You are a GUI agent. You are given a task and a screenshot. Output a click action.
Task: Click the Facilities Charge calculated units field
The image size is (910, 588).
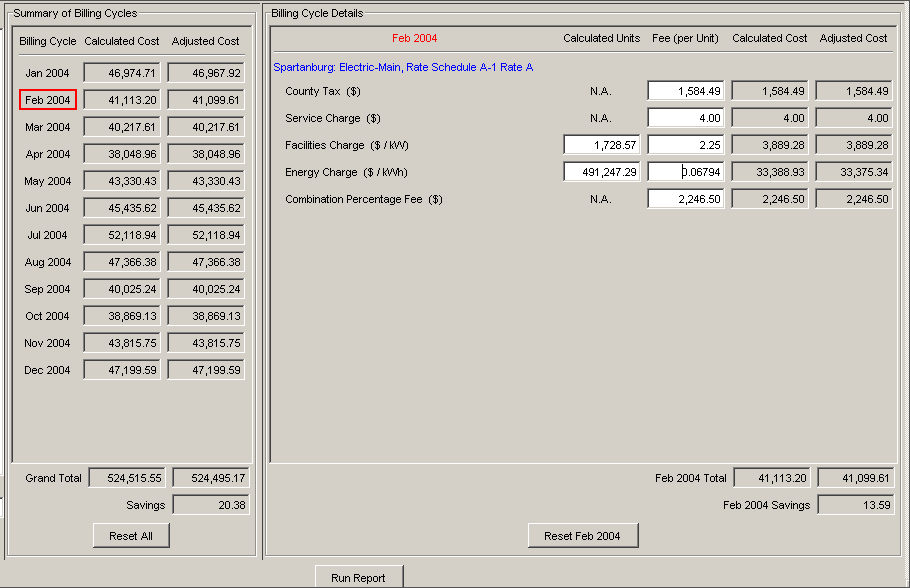tap(602, 145)
